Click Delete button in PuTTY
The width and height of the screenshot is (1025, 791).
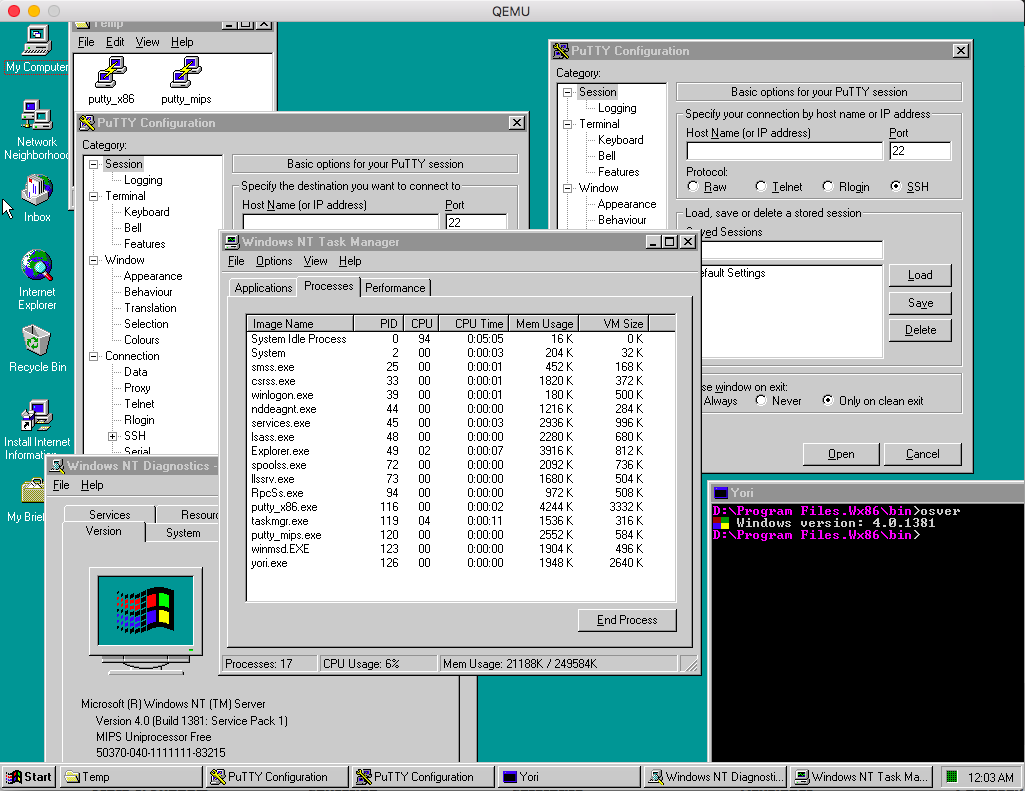point(920,330)
